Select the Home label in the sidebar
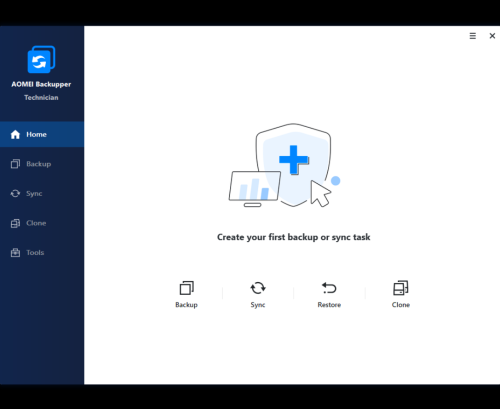Viewport: 500px width, 409px height. [36, 134]
